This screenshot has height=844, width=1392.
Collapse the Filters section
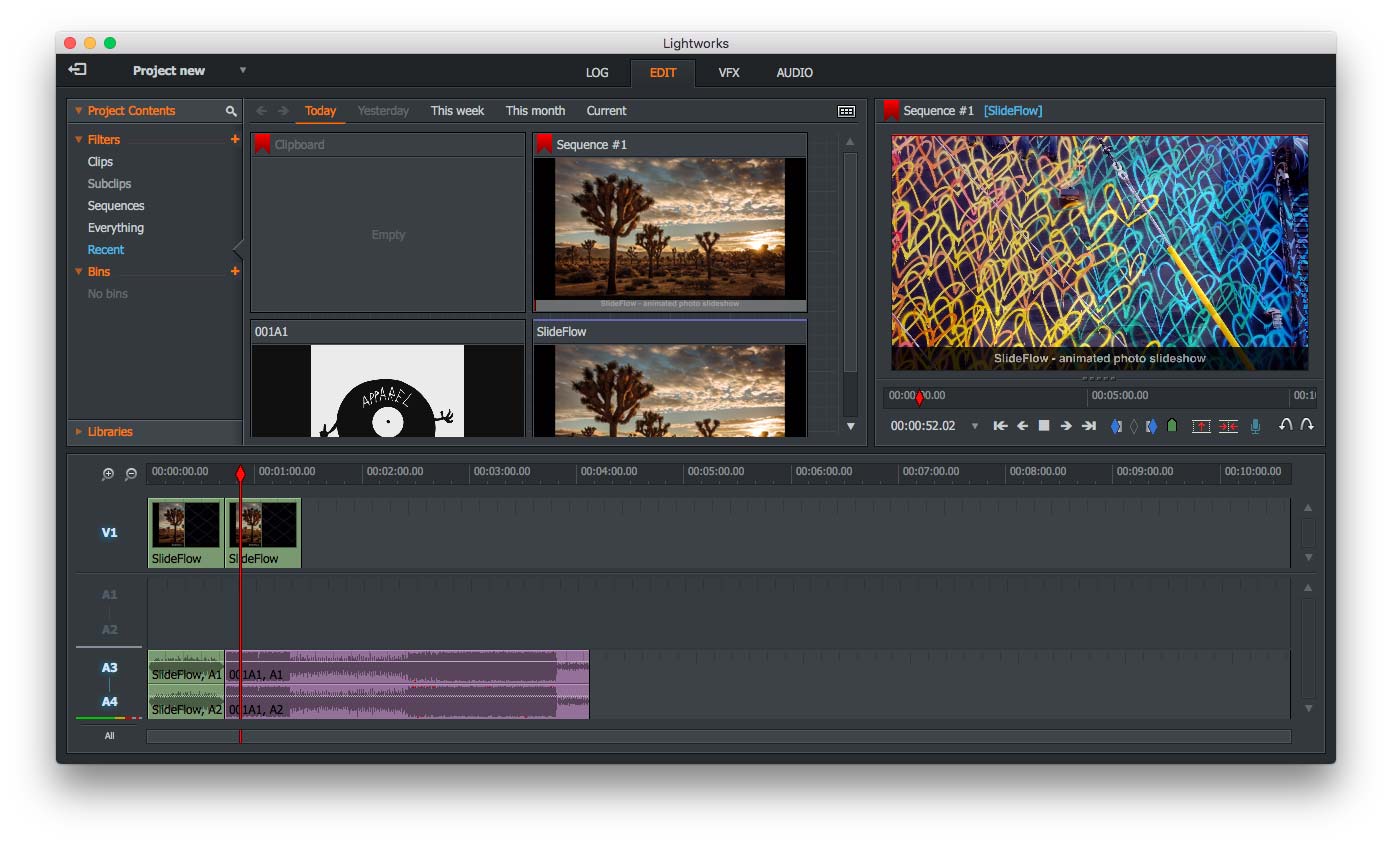point(79,139)
